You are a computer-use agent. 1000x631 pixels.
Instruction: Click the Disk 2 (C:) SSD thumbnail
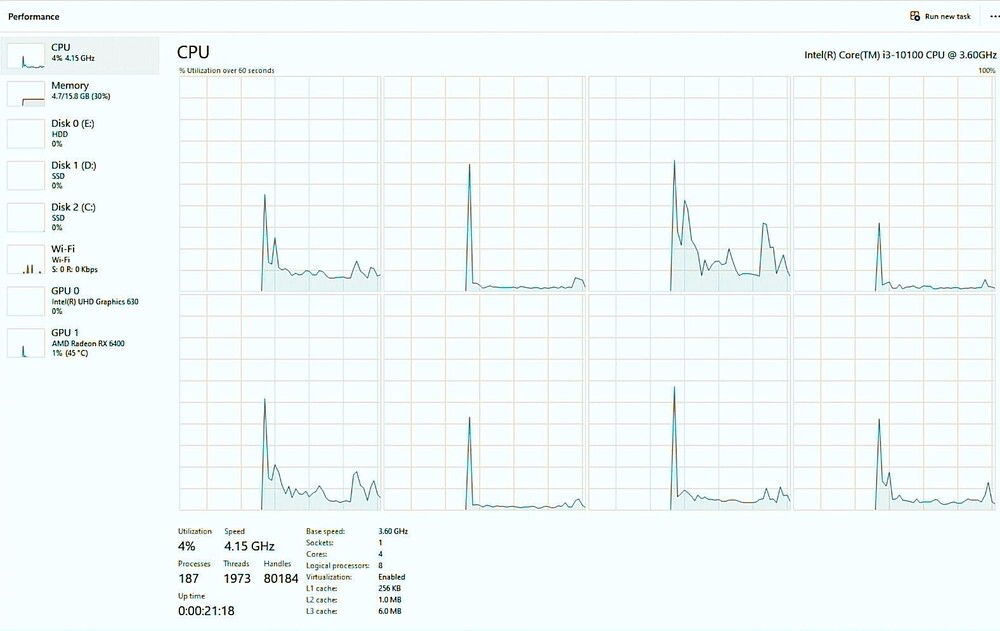pos(26,217)
